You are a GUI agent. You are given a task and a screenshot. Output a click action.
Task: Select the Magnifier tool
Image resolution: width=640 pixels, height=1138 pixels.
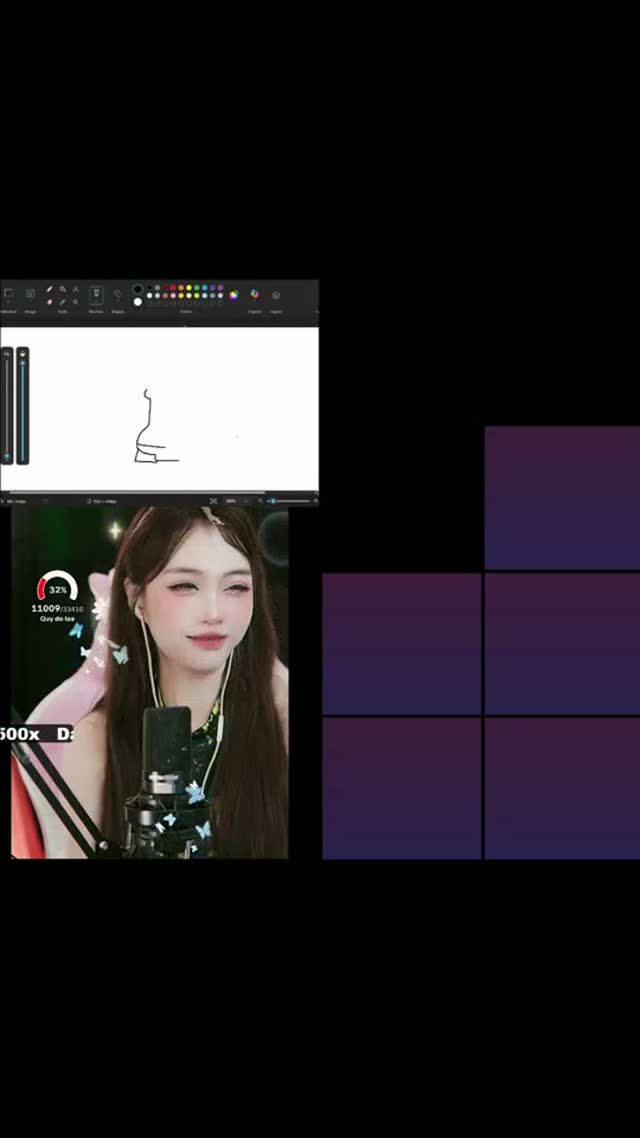75,302
